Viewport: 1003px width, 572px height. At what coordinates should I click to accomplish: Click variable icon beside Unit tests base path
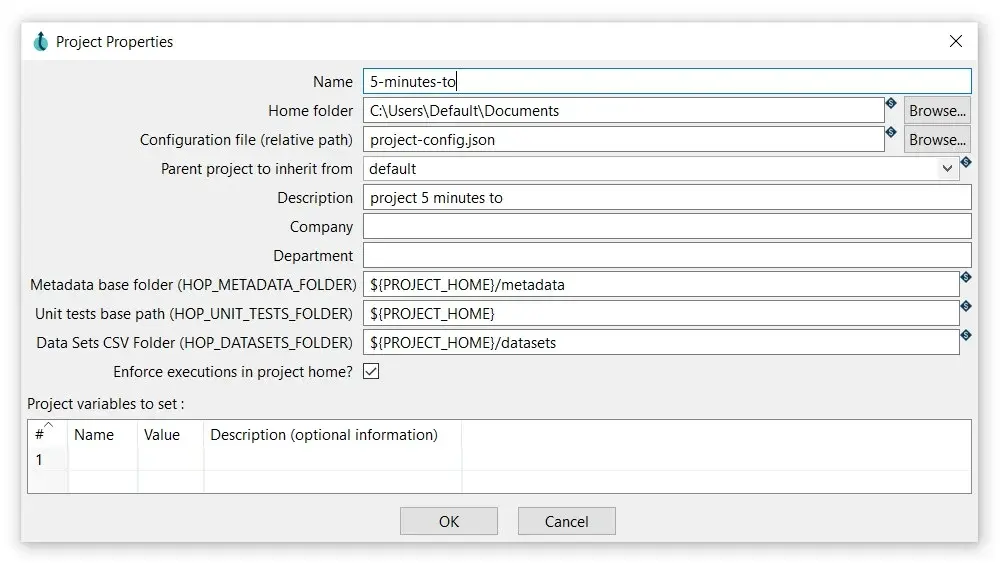pyautogui.click(x=966, y=306)
